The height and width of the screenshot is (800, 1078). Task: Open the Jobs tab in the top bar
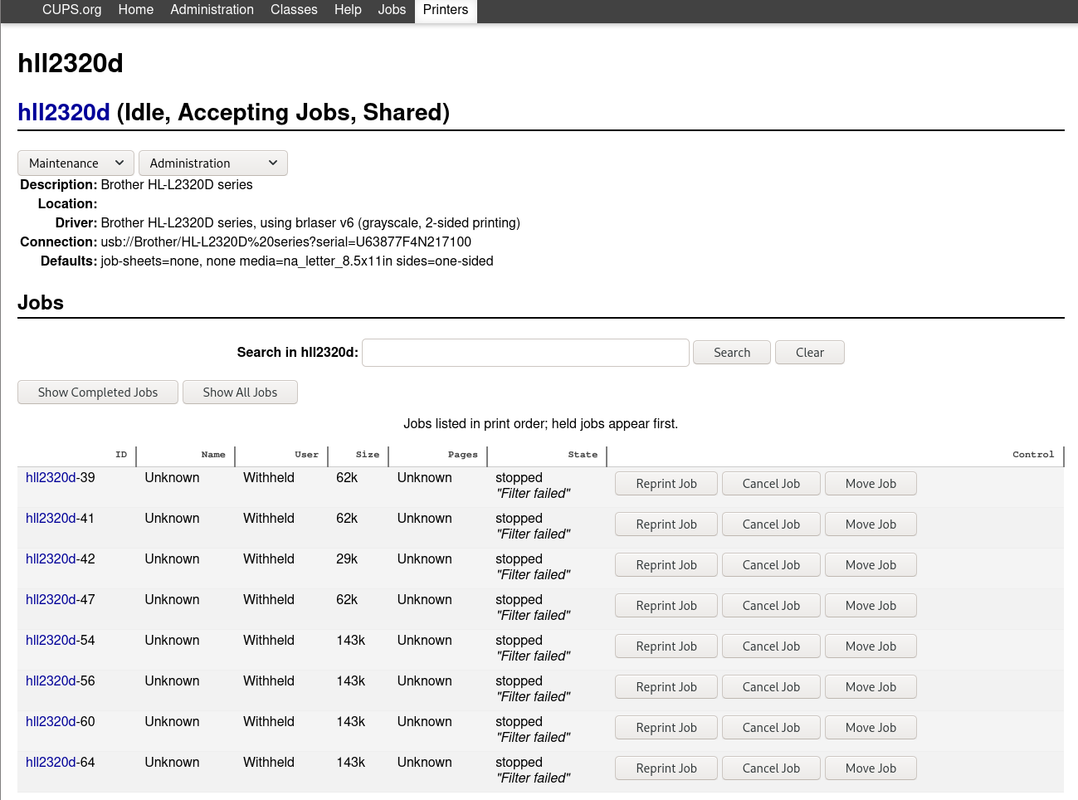click(392, 10)
